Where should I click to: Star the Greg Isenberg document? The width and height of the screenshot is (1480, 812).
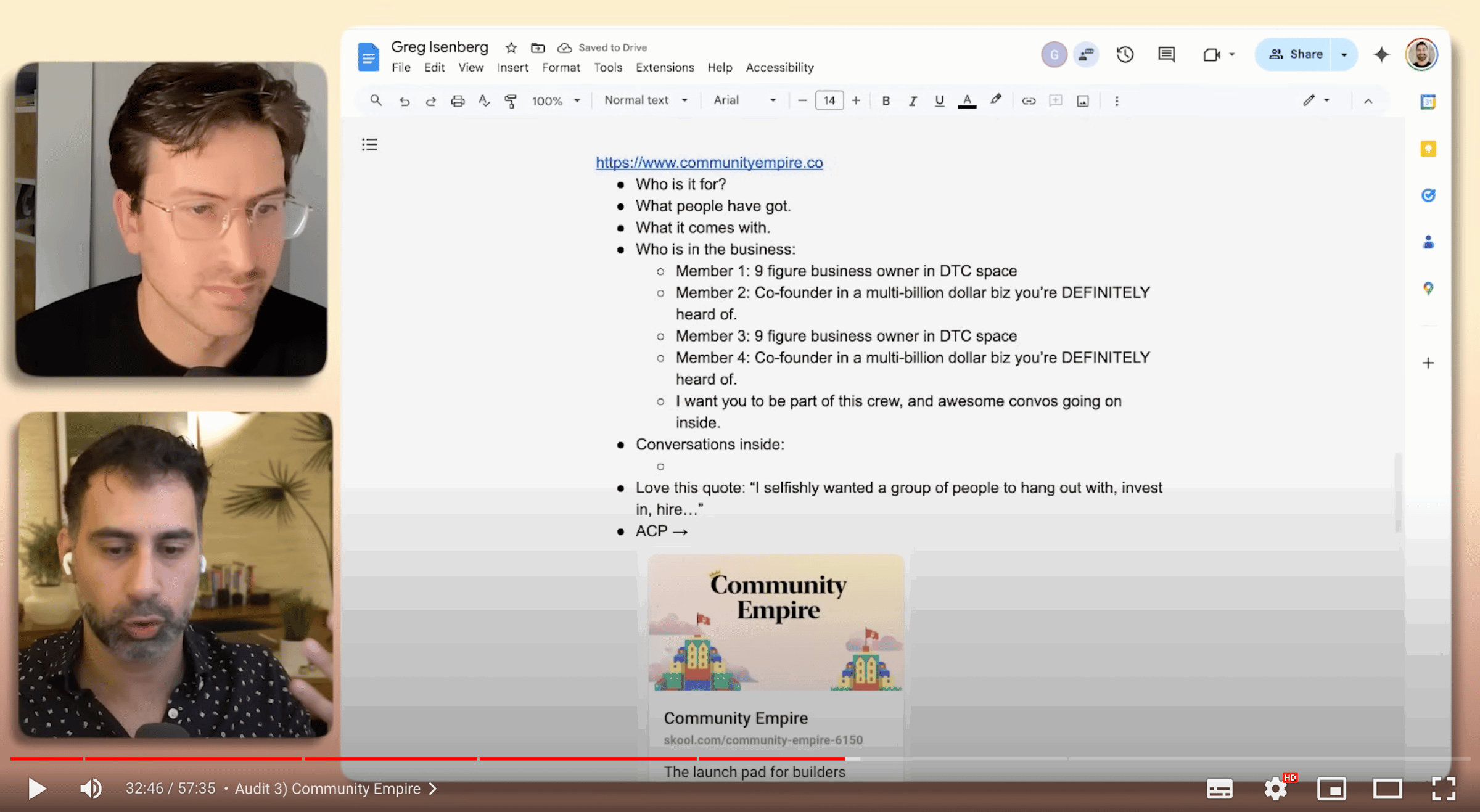tap(511, 47)
